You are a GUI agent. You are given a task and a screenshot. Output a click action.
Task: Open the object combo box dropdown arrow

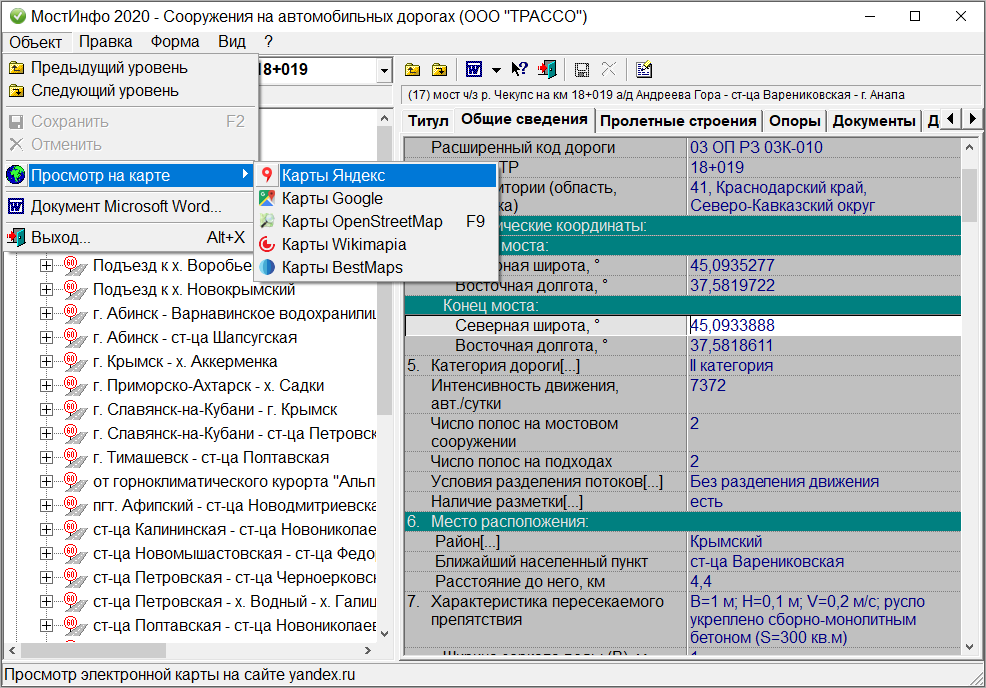(x=384, y=71)
